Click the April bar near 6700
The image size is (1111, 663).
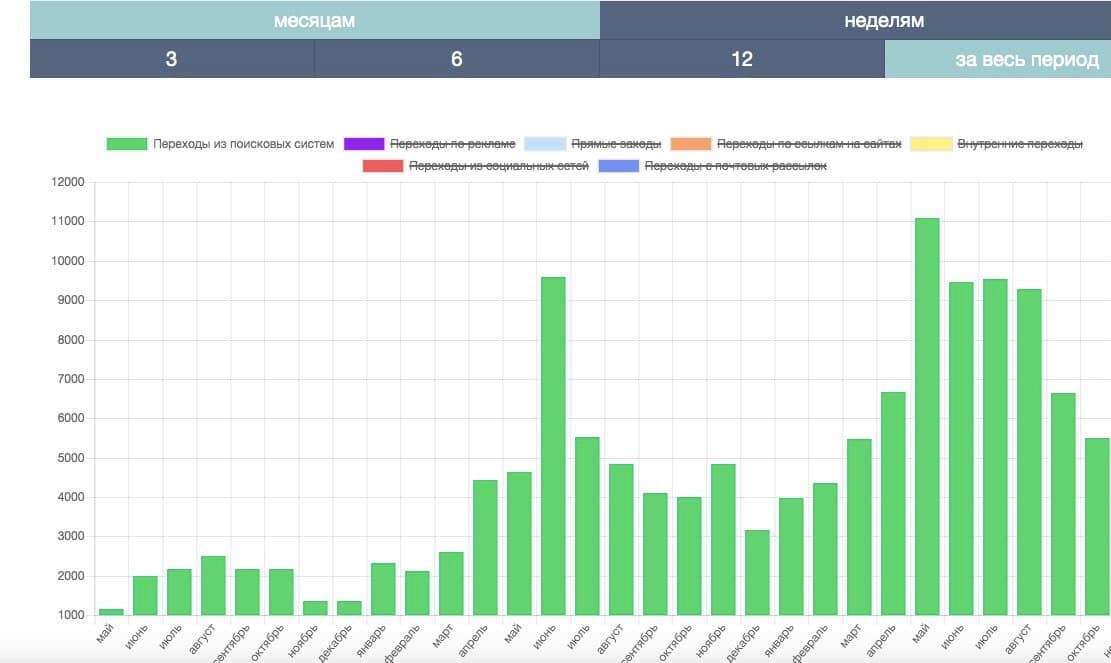click(x=893, y=503)
